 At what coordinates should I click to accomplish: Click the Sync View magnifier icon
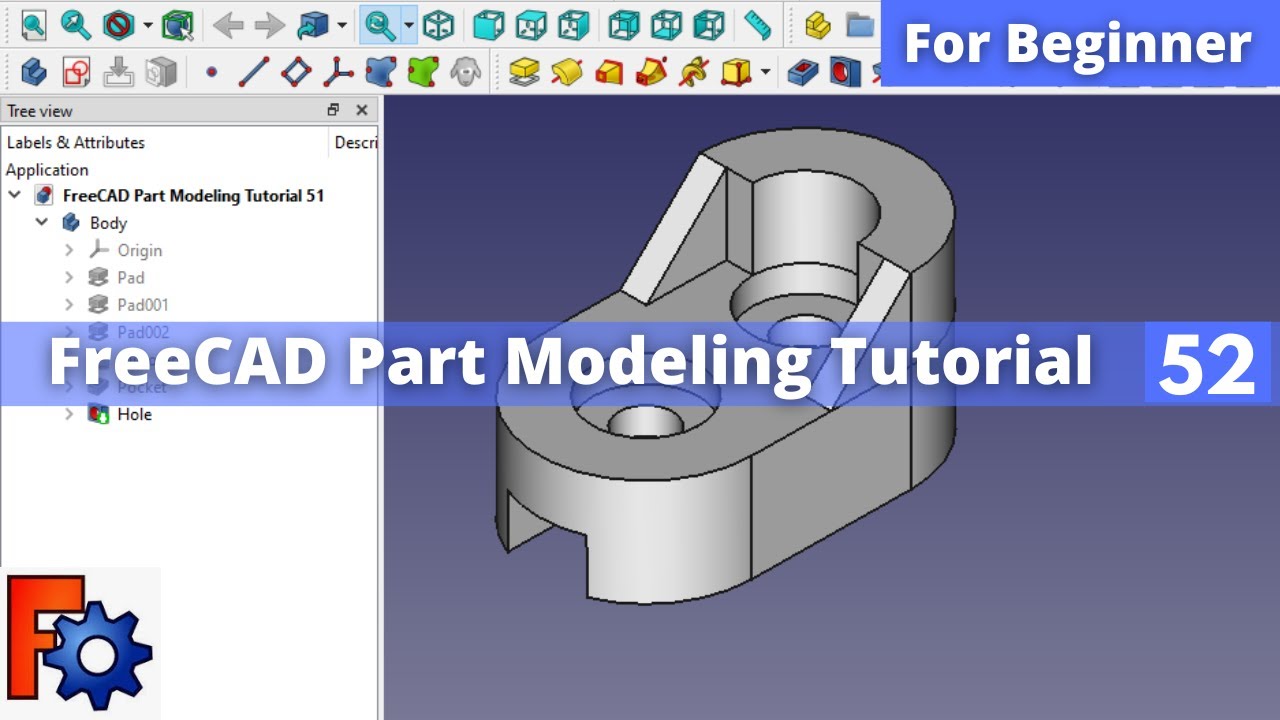tap(380, 25)
